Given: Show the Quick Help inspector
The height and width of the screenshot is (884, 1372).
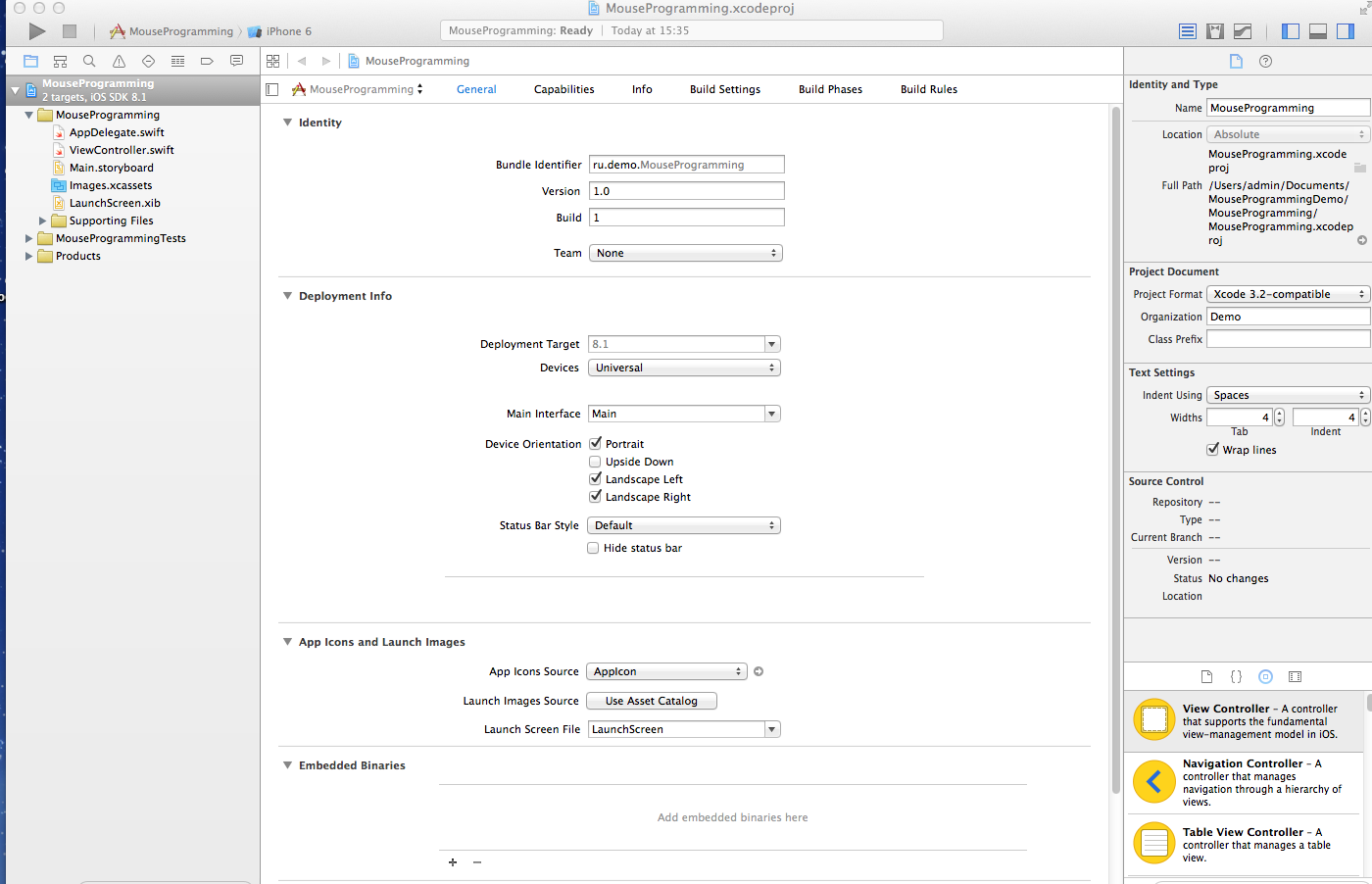Looking at the screenshot, I should (1265, 61).
